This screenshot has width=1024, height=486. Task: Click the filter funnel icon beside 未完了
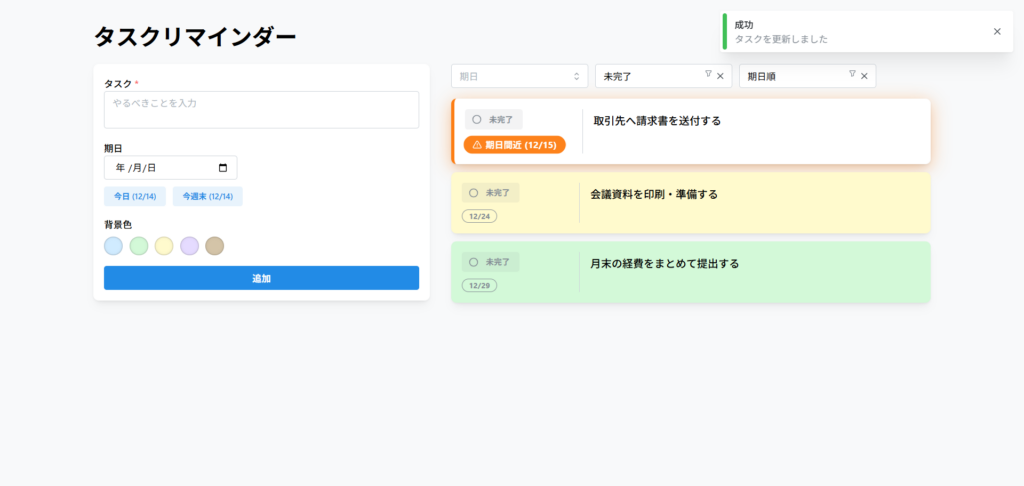click(708, 74)
